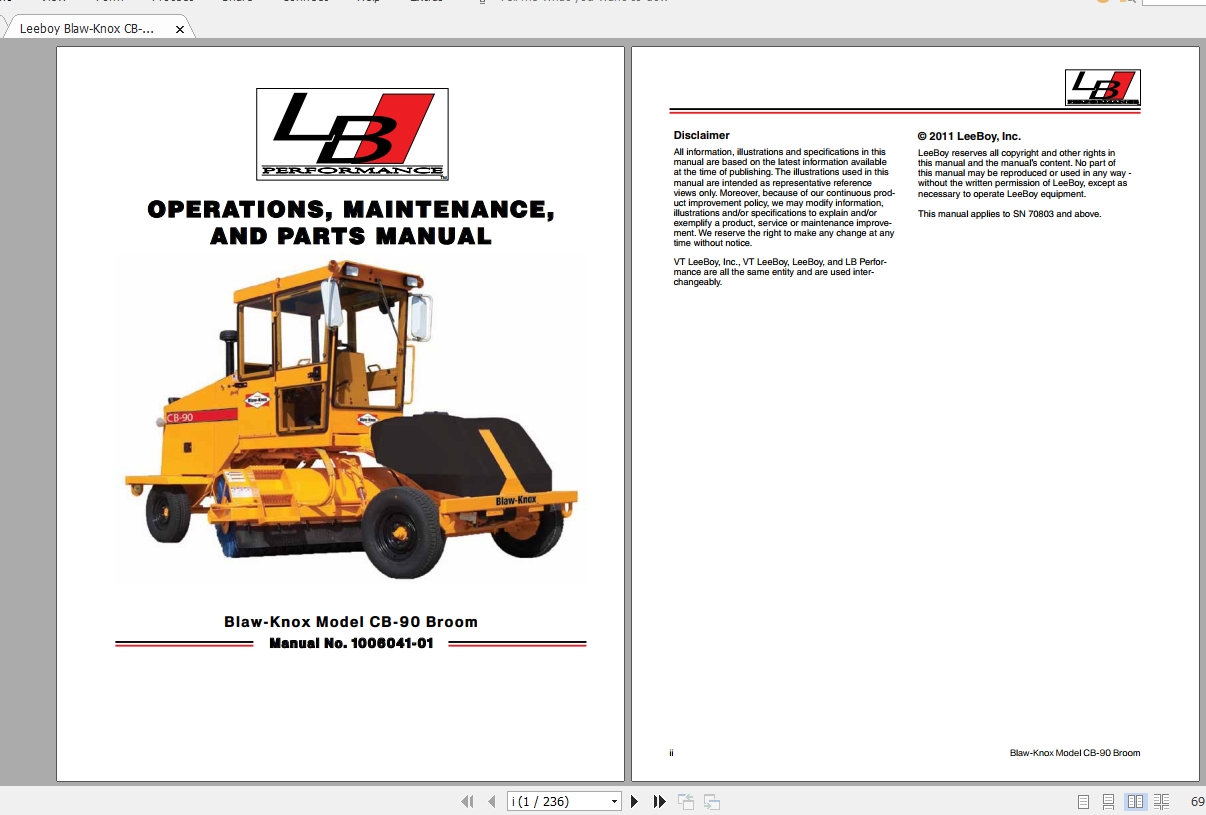Click the Disclaimer heading on page ii

point(702,135)
